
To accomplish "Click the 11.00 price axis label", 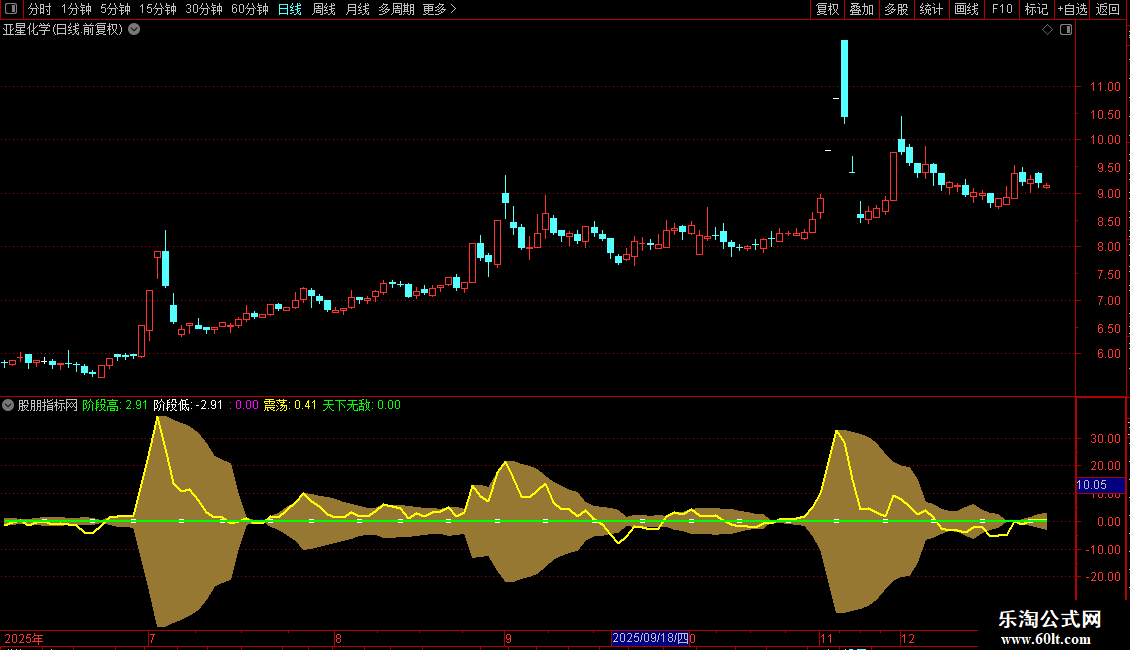I will (x=1105, y=86).
